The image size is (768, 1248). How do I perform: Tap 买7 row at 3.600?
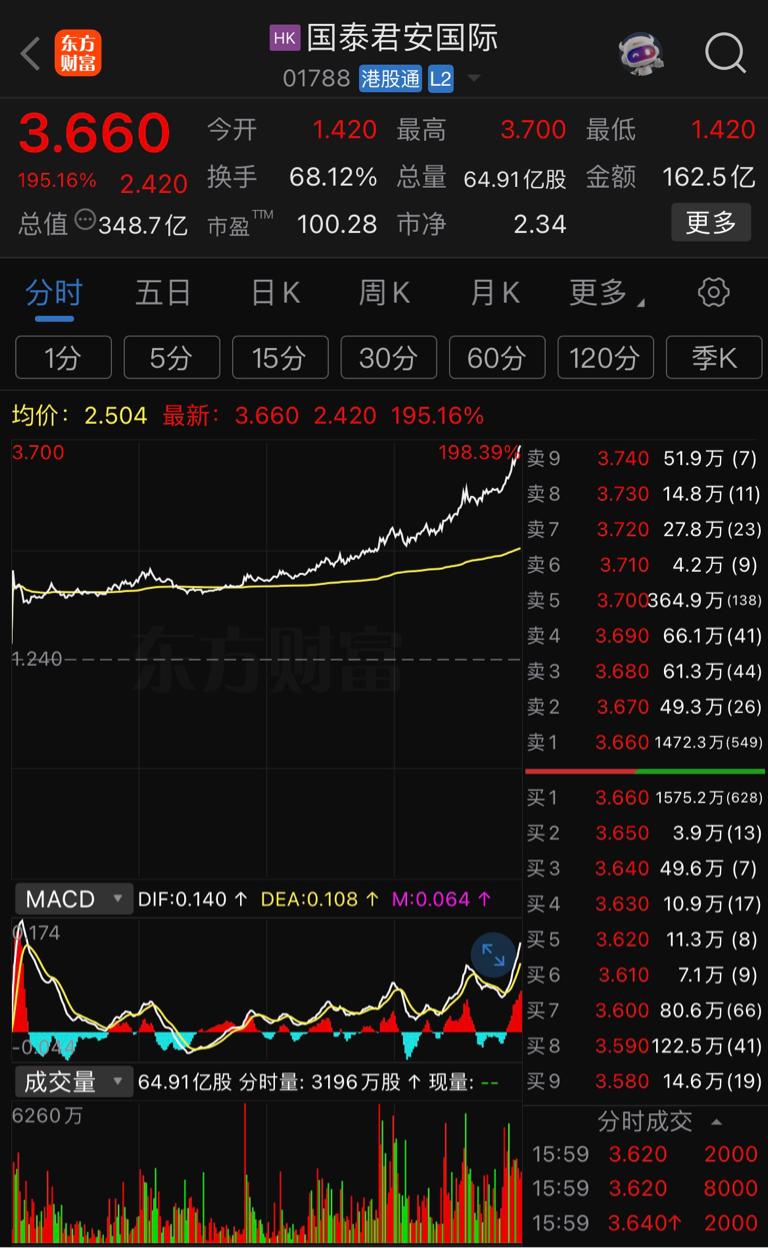pyautogui.click(x=644, y=1010)
